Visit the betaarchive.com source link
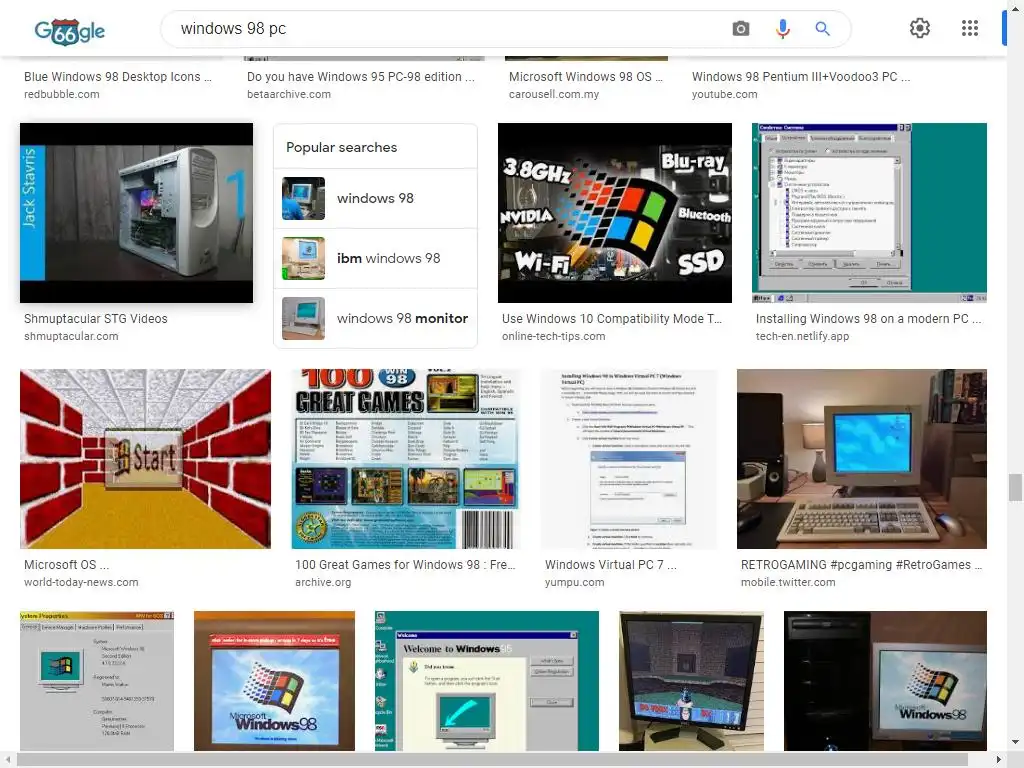Image resolution: width=1024 pixels, height=768 pixels. pos(289,94)
